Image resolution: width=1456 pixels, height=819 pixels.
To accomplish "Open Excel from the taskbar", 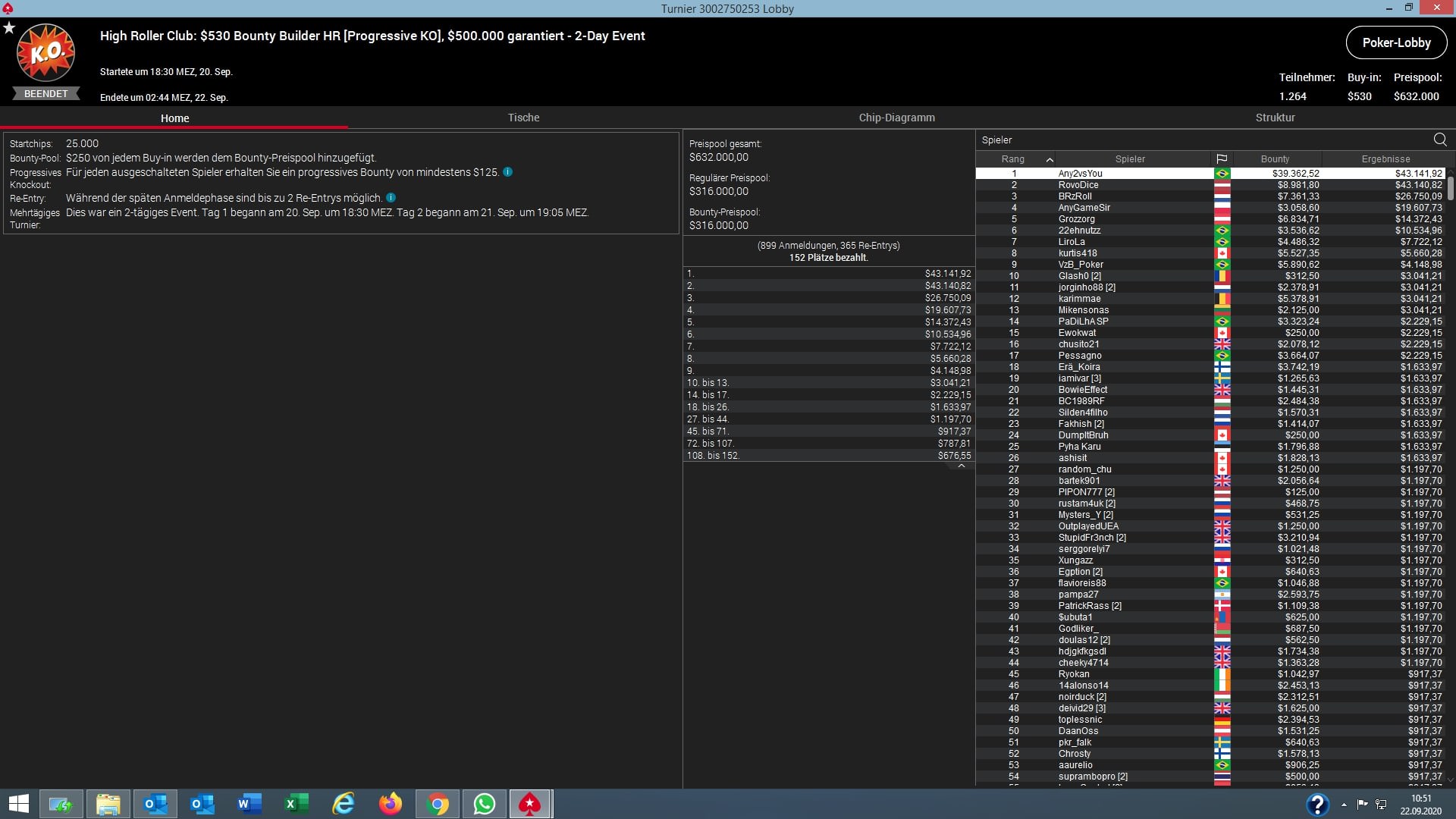I will click(297, 804).
